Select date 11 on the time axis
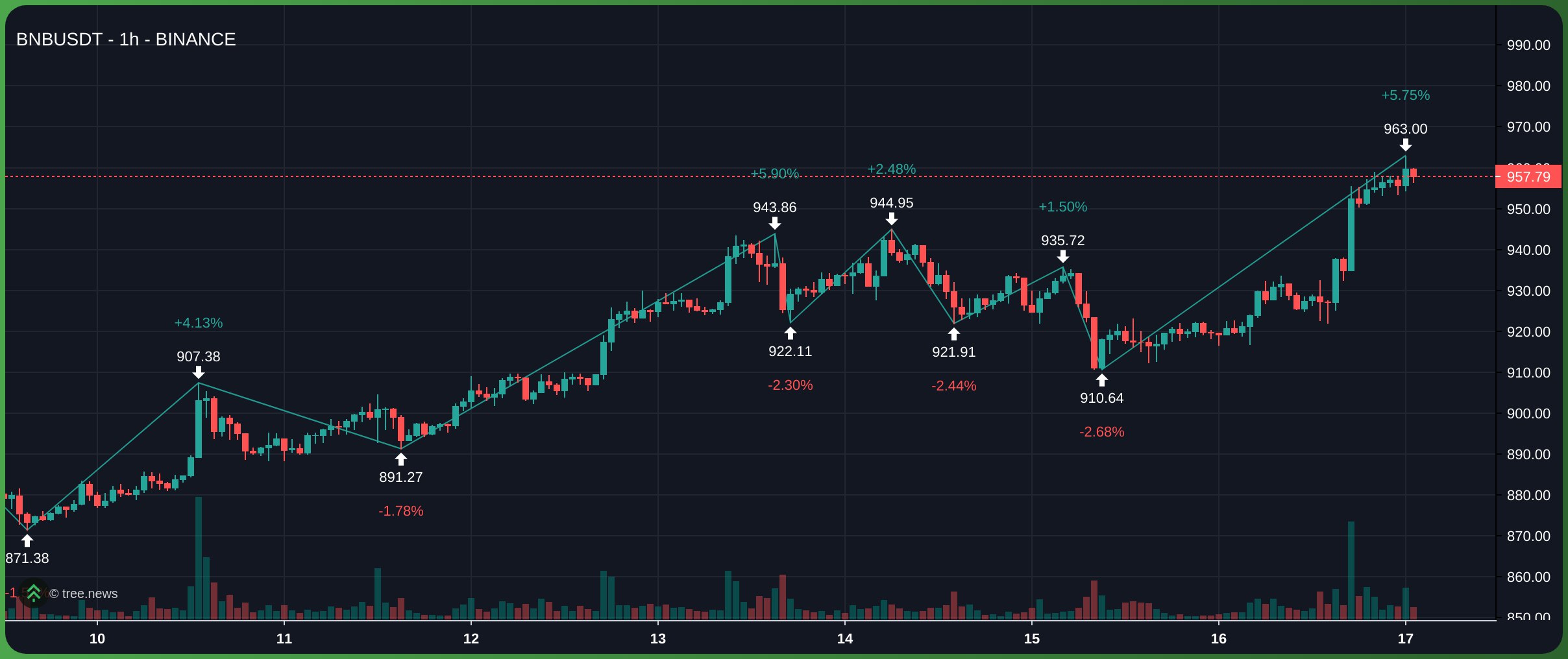 point(284,639)
